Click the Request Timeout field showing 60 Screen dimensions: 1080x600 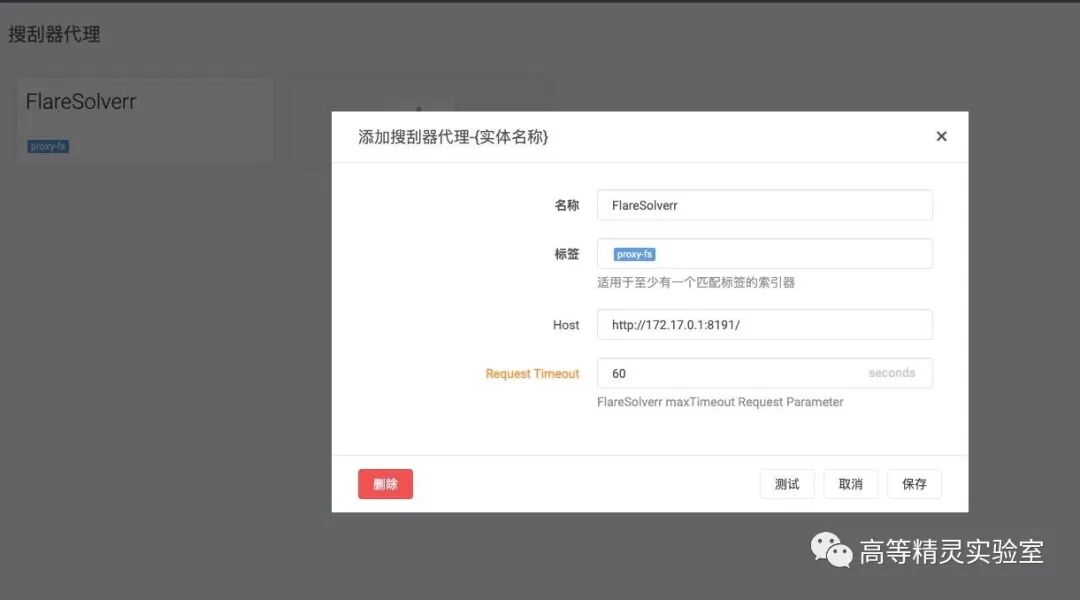coord(765,373)
